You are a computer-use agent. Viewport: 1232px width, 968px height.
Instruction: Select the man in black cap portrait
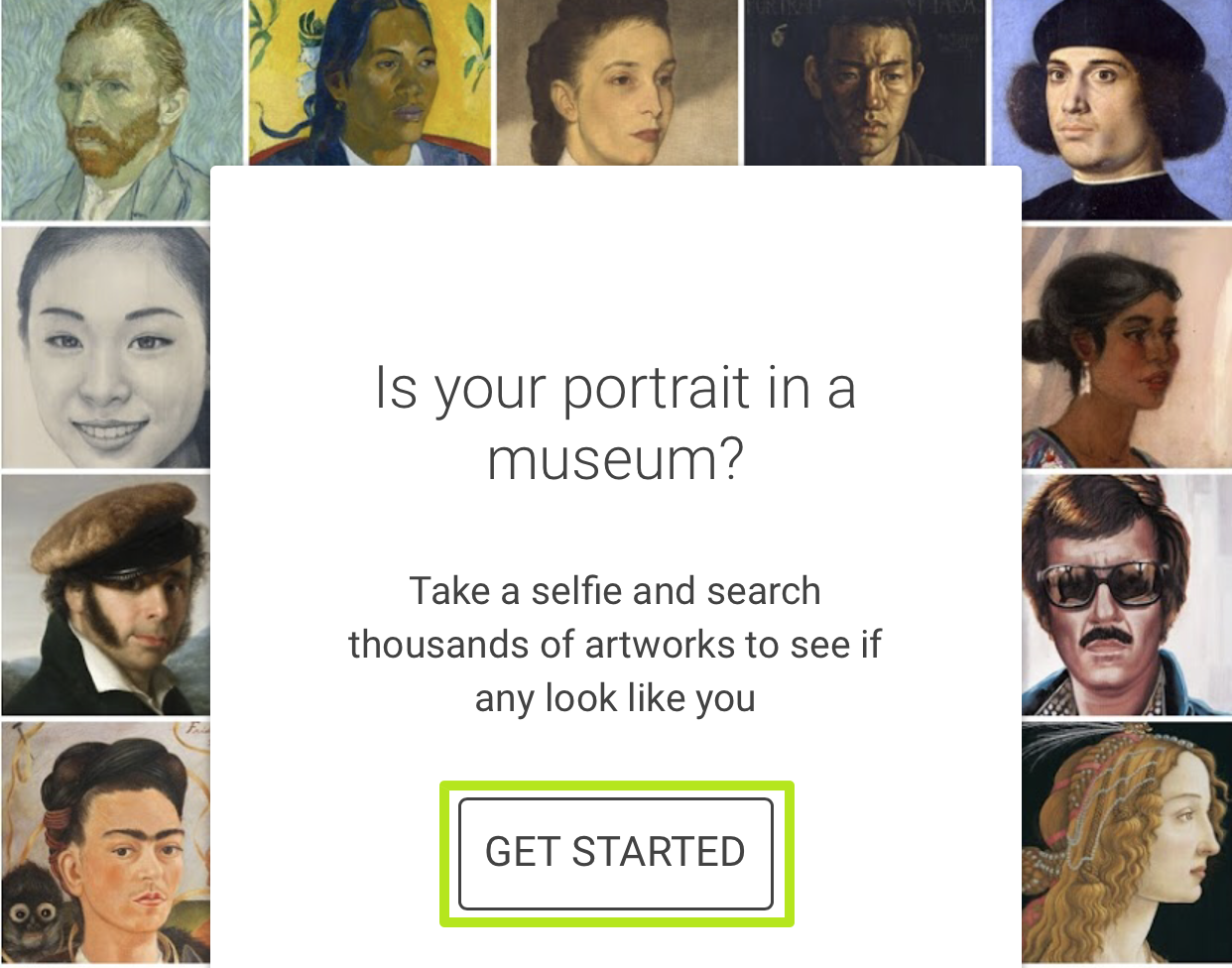(x=1111, y=109)
